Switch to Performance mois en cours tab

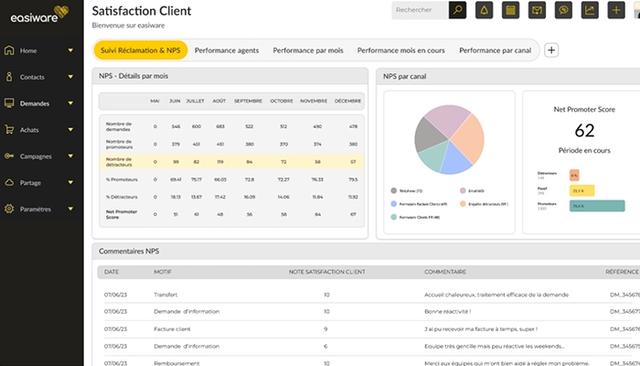coord(401,50)
